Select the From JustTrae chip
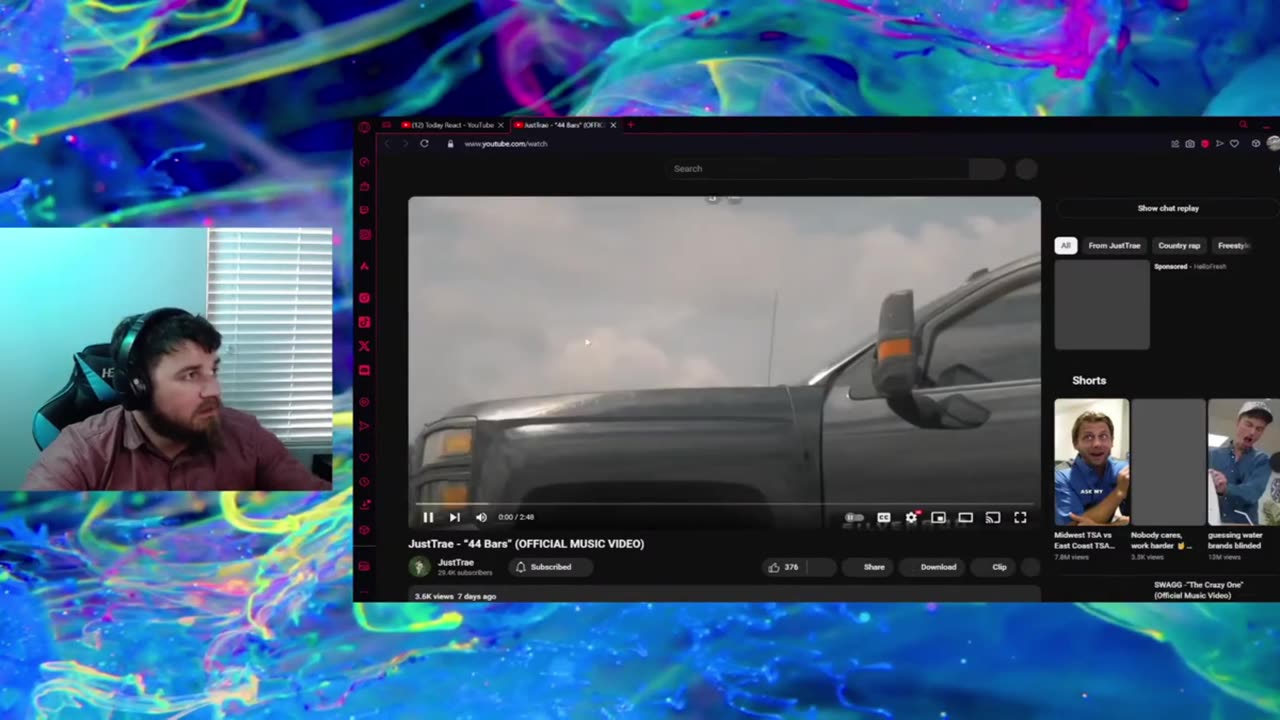The image size is (1280, 720). pos(1114,246)
